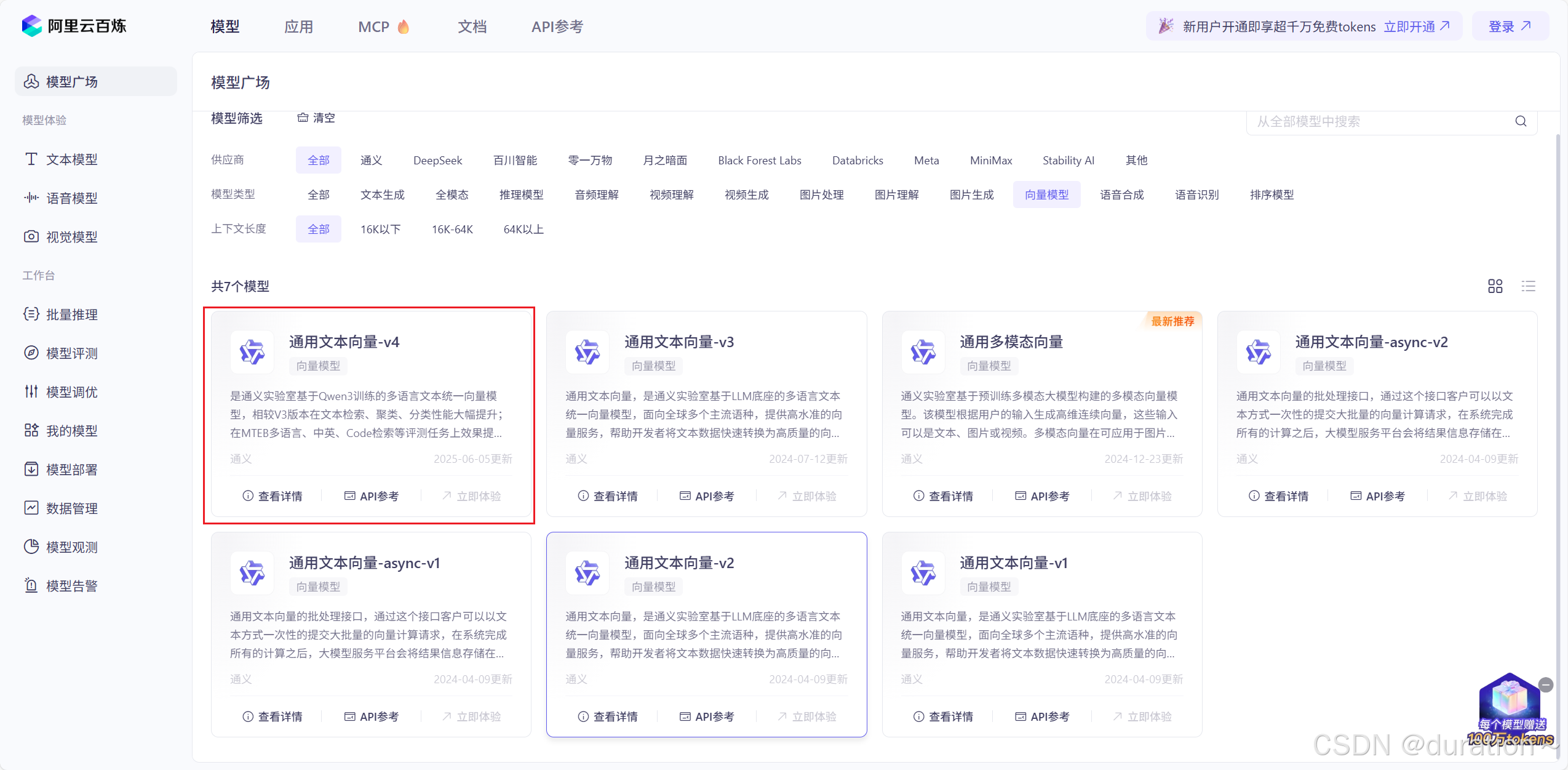Click the 立即开通 link
Screen dimensions: 1568x770
[1417, 26]
